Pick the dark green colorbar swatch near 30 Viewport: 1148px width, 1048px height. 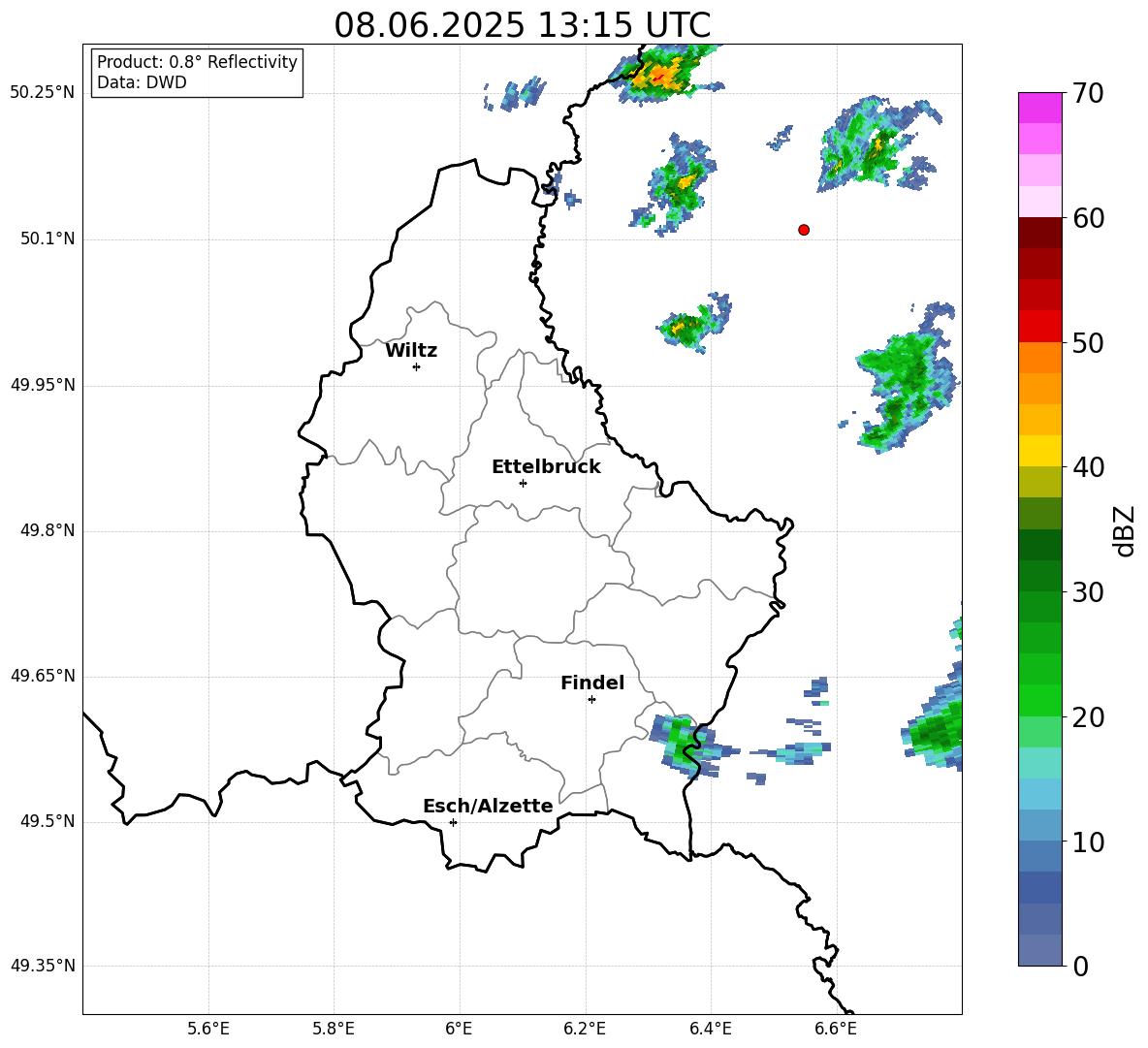click(x=1040, y=576)
